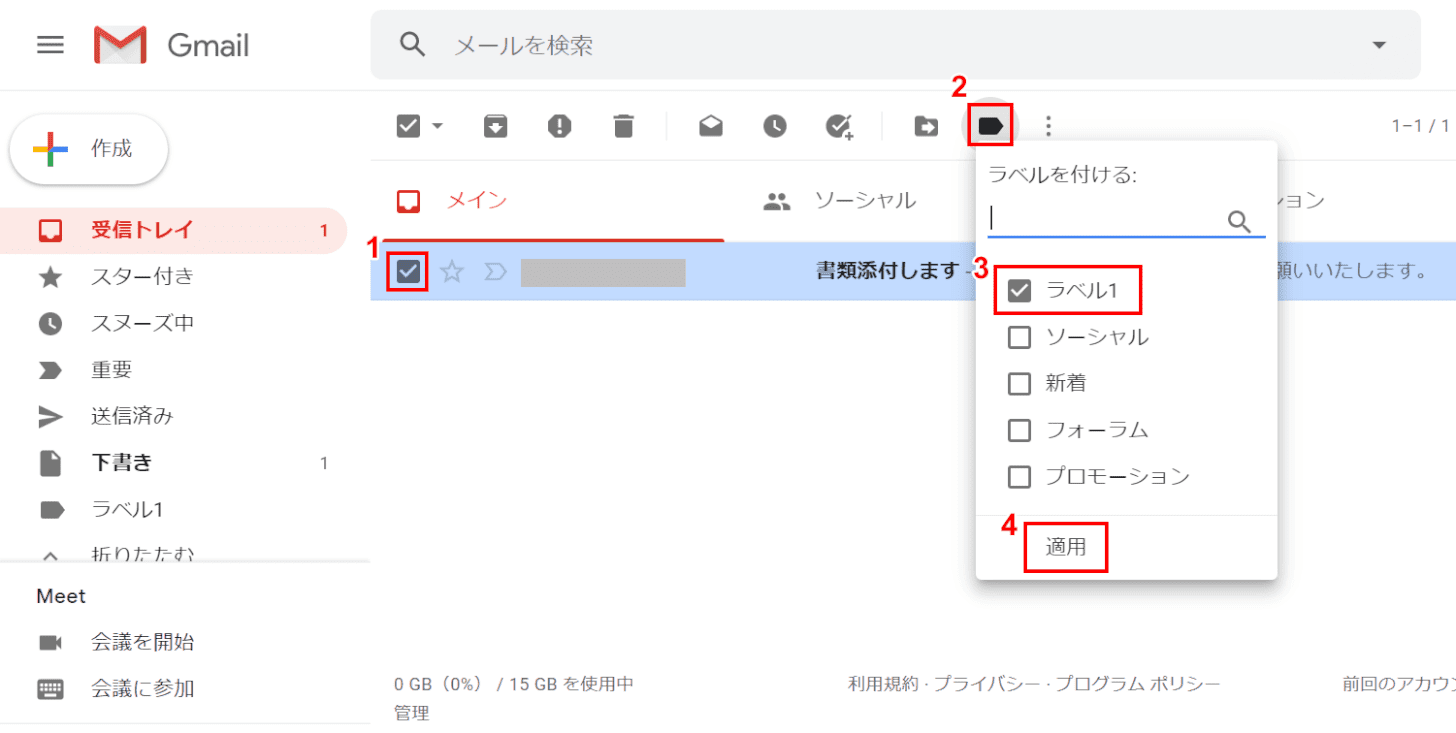Click the search magnifier icon in search bar
Screen dimensions: 1456x733
point(411,45)
